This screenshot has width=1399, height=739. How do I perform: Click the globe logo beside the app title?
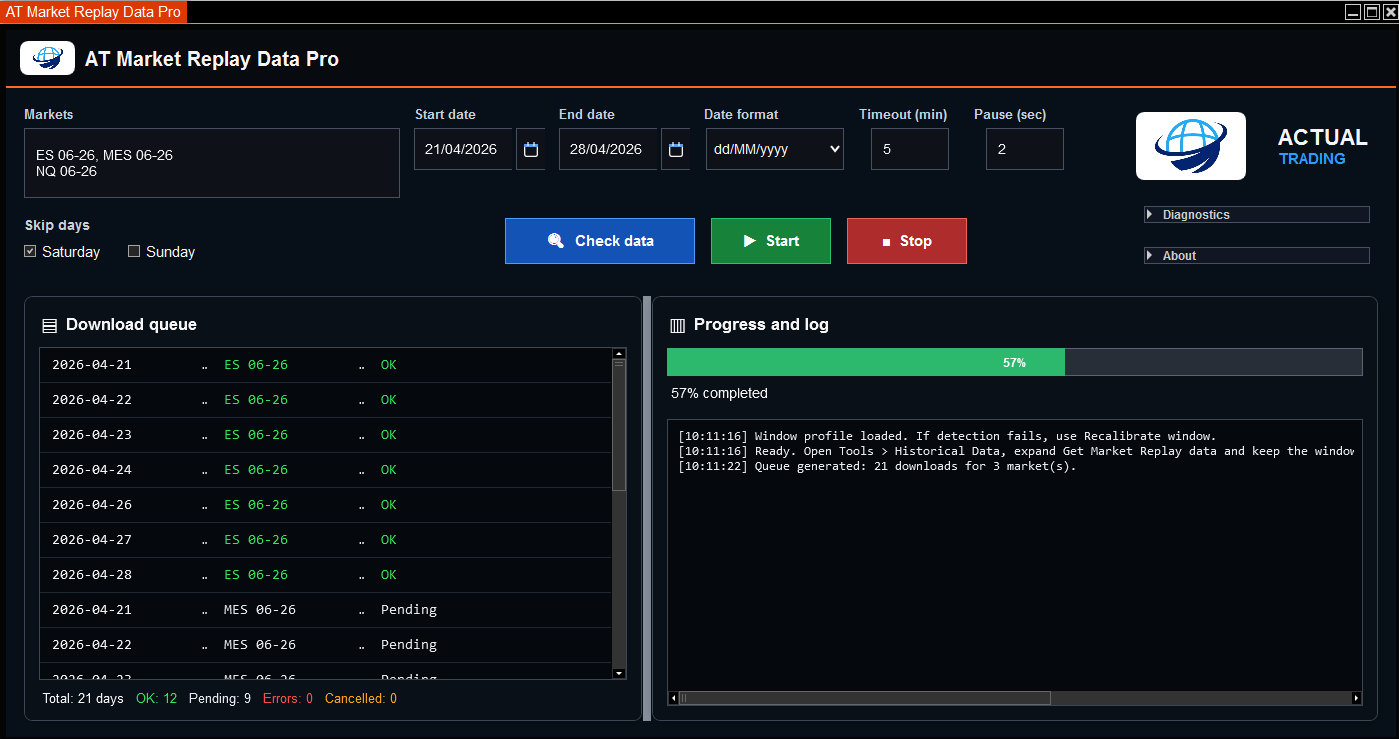point(47,58)
